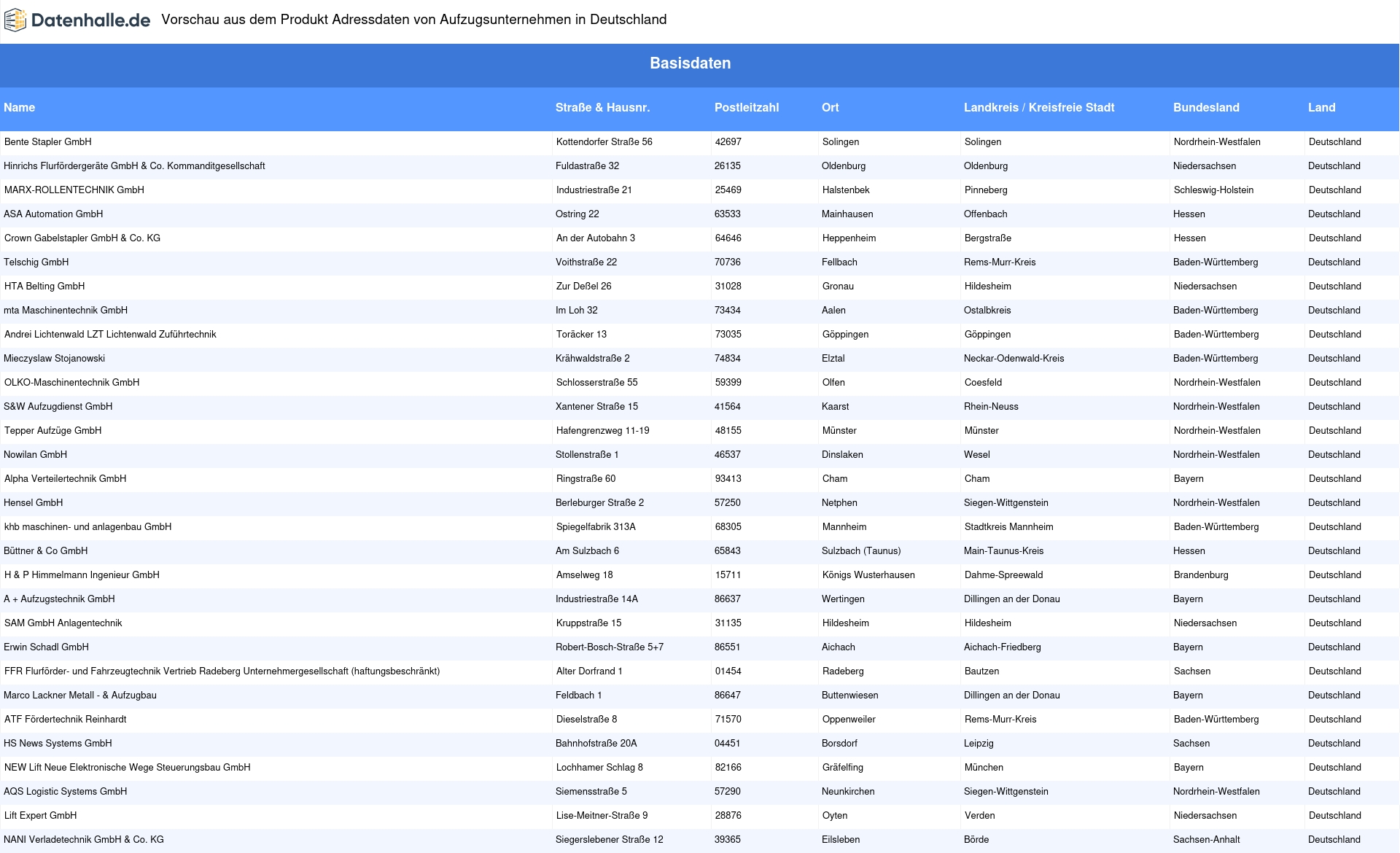
Task: Click postal code 42697
Action: click(728, 142)
